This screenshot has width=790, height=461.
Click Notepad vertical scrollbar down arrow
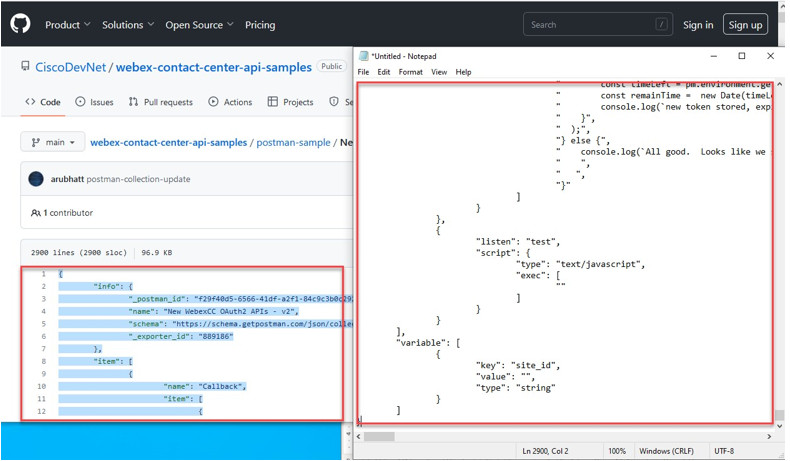(779, 426)
